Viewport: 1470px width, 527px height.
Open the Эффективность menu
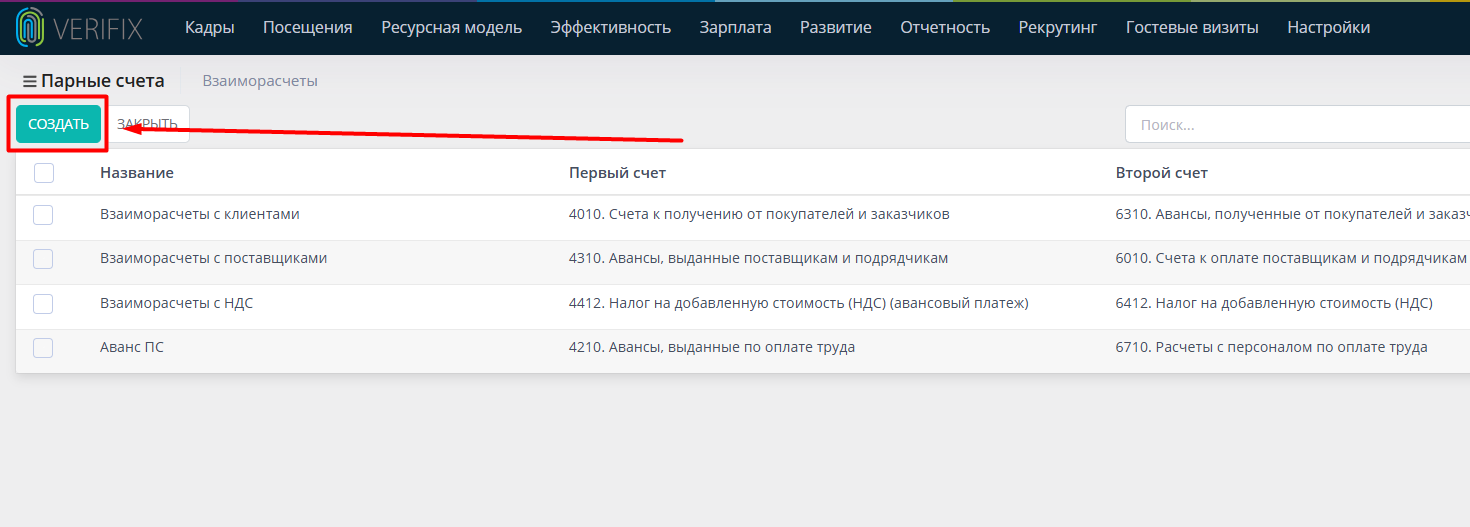611,28
